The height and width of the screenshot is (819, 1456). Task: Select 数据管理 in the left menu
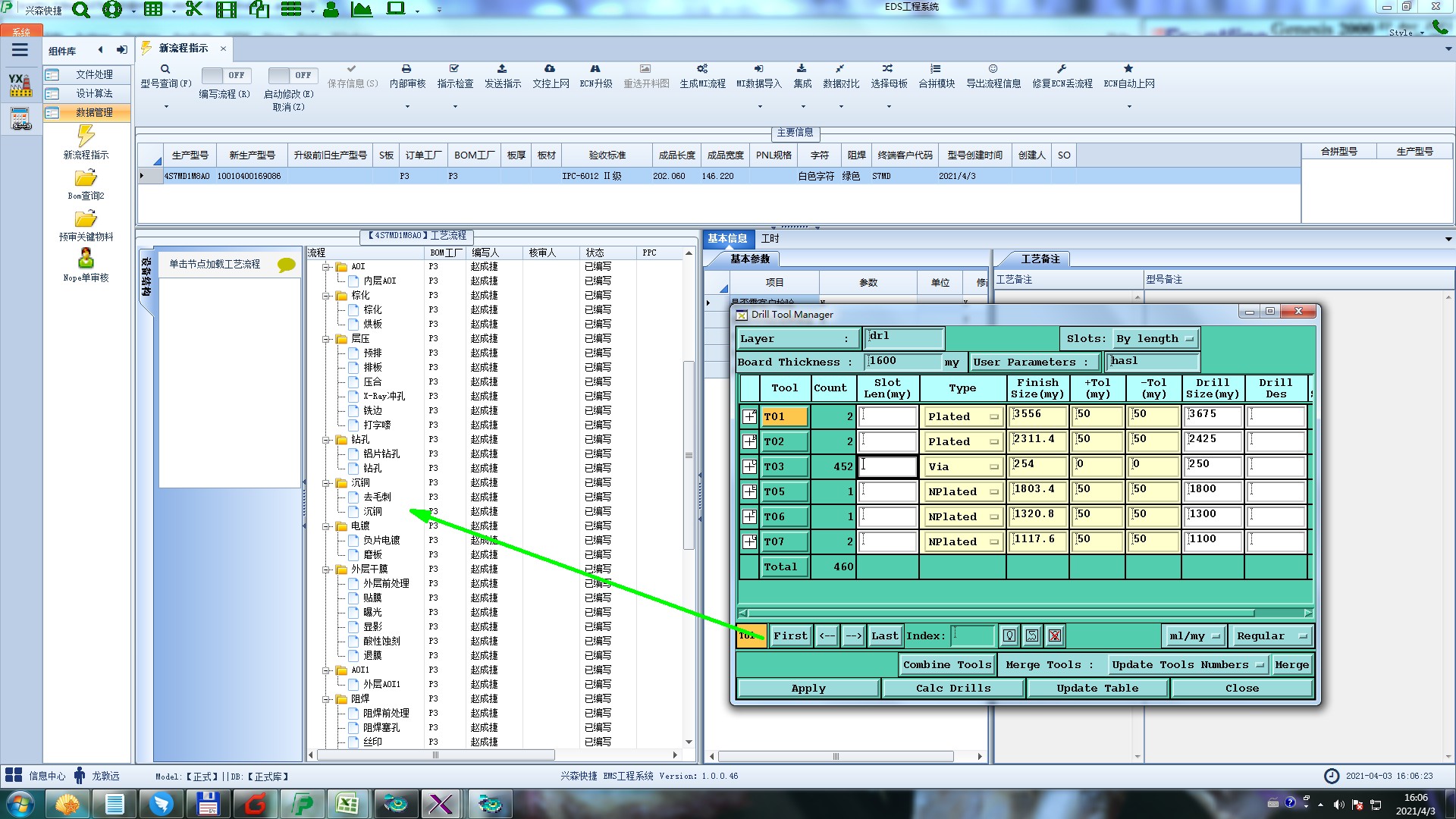point(93,112)
